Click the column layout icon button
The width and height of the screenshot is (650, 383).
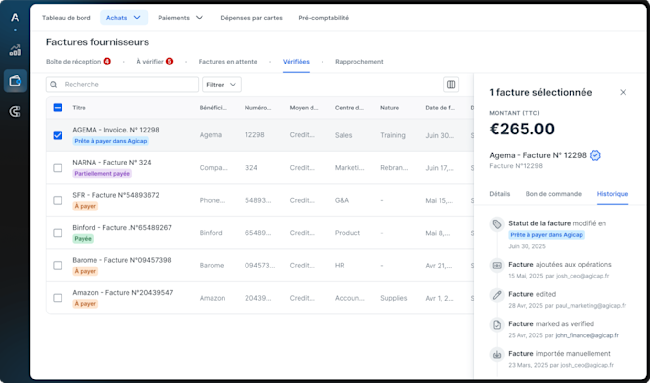coord(451,85)
